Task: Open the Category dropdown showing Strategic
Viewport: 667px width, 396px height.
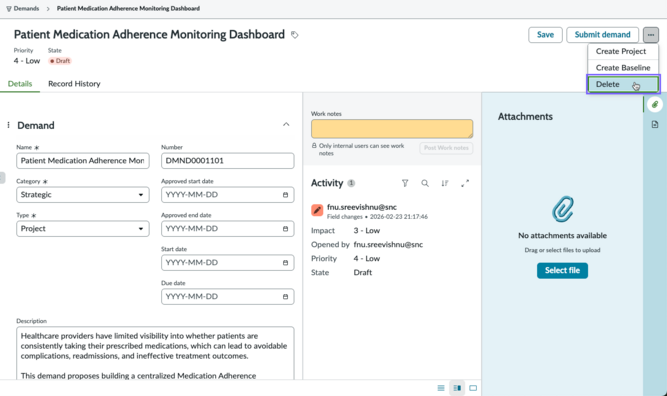Action: (83, 195)
